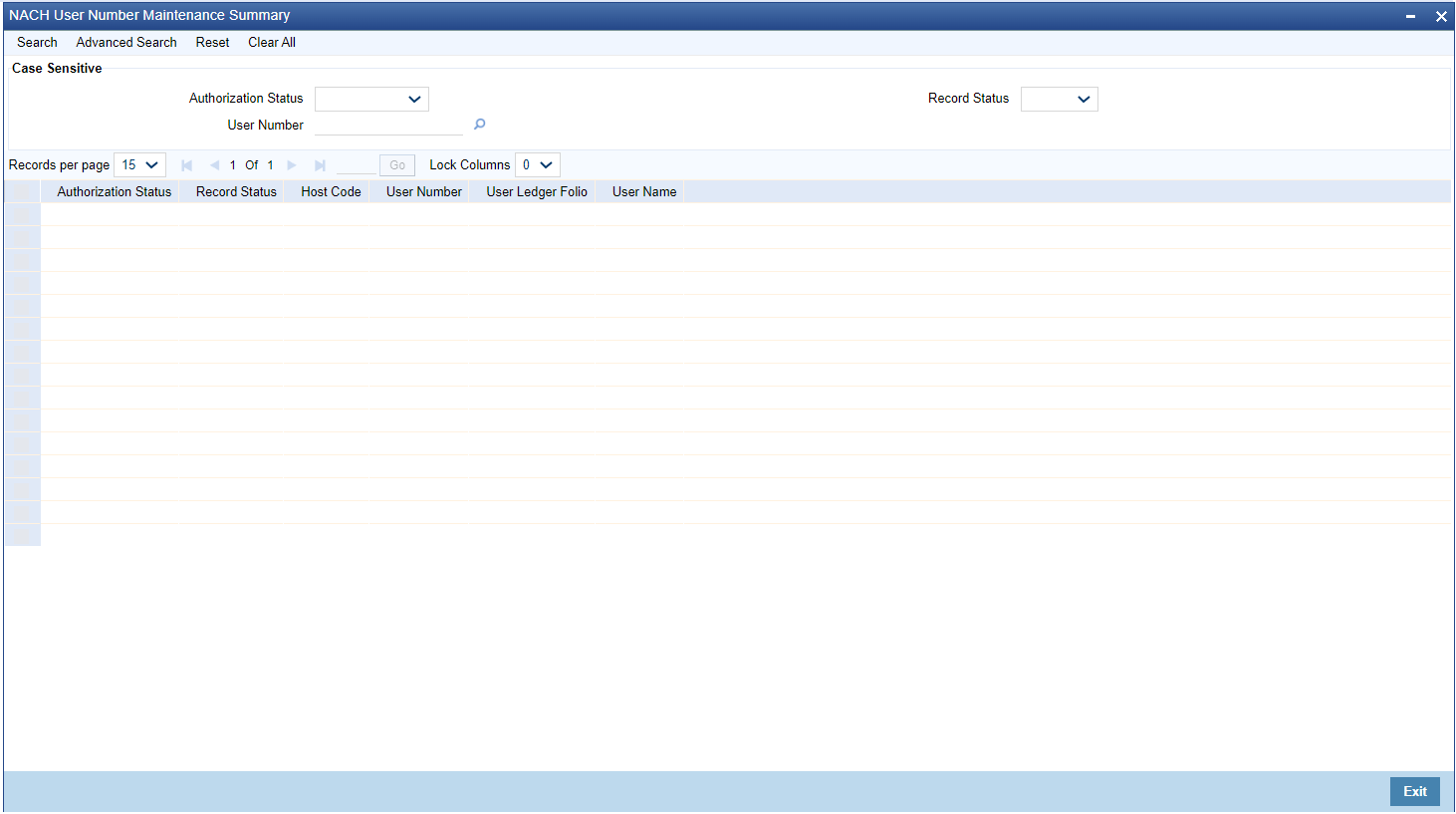This screenshot has height=814, width=1456.
Task: Minimize the NACH User Number Maintenance window
Action: (1410, 16)
